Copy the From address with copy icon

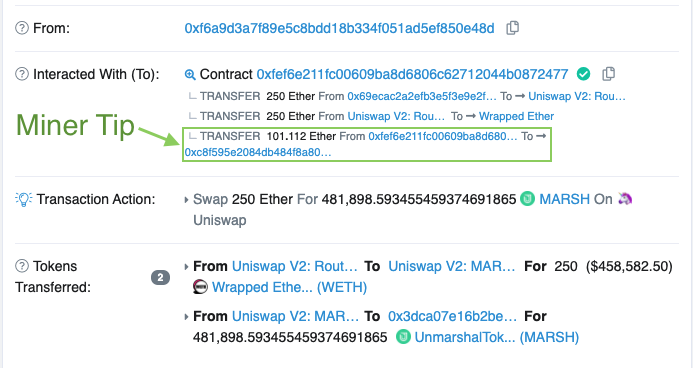[512, 28]
